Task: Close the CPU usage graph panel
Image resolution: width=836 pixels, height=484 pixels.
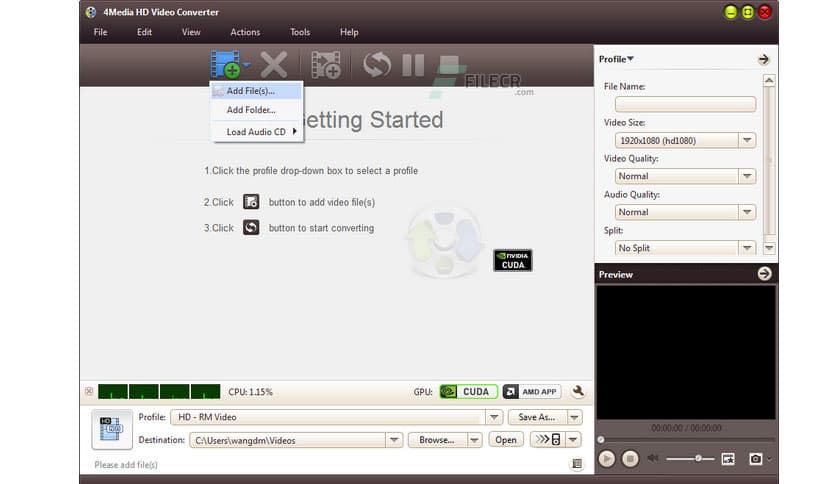Action: tap(89, 392)
